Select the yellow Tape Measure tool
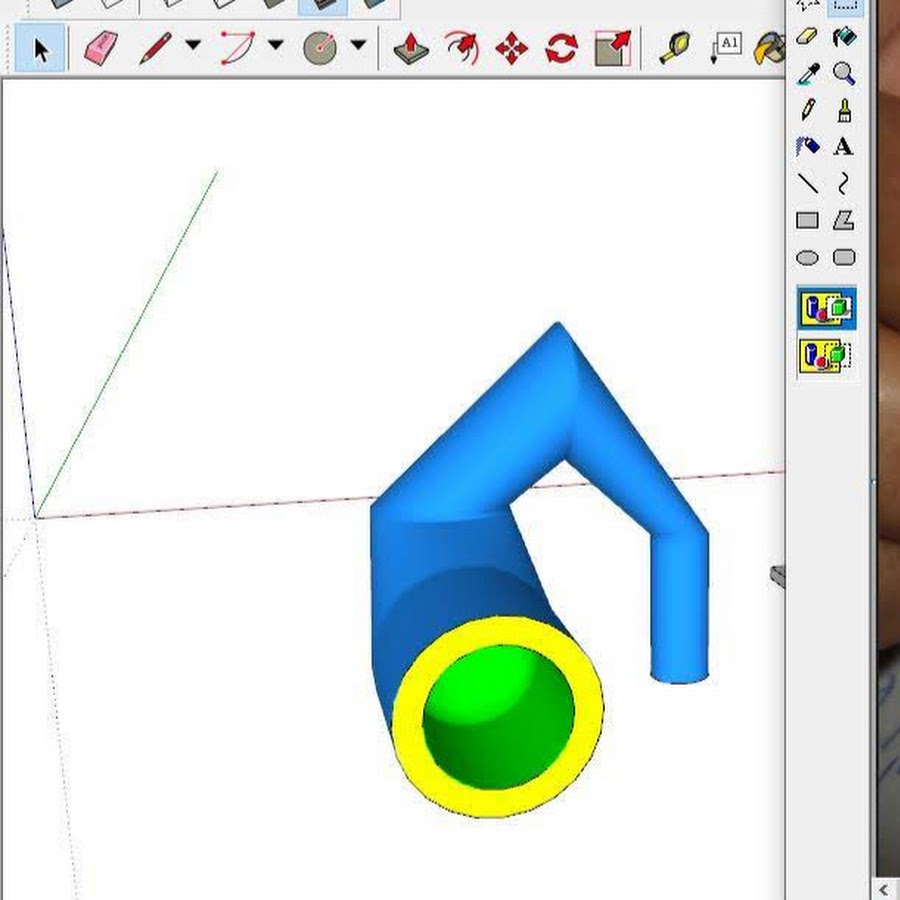This screenshot has height=900, width=900. point(675,48)
